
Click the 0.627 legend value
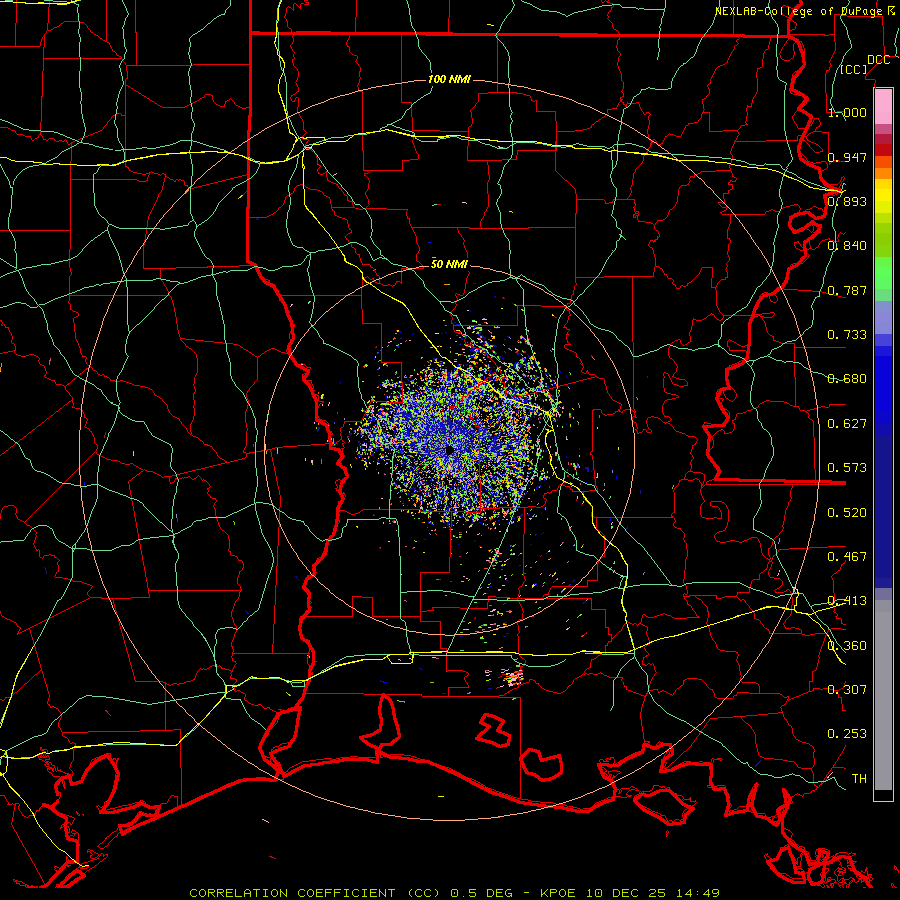tap(847, 423)
